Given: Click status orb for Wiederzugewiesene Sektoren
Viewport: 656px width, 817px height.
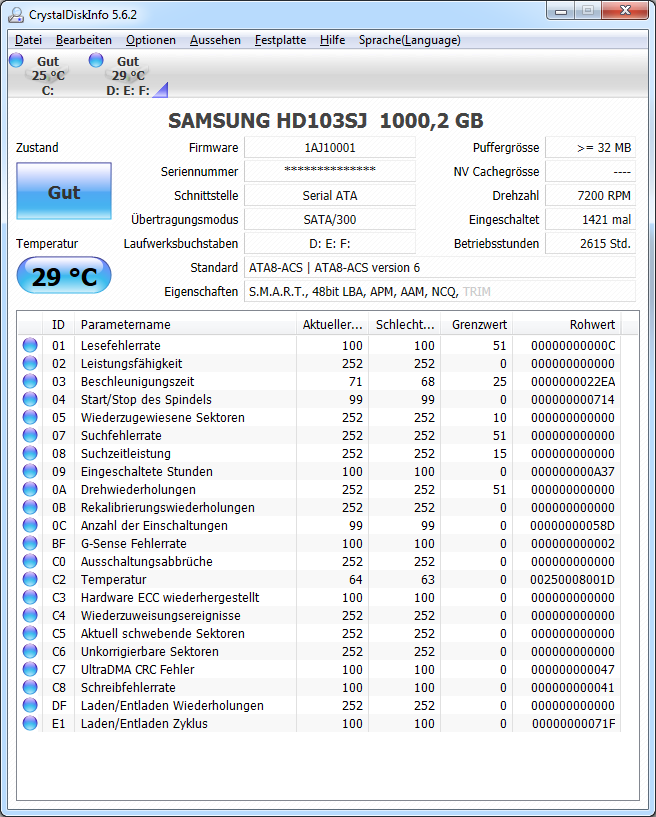Looking at the screenshot, I should pos(30,417).
